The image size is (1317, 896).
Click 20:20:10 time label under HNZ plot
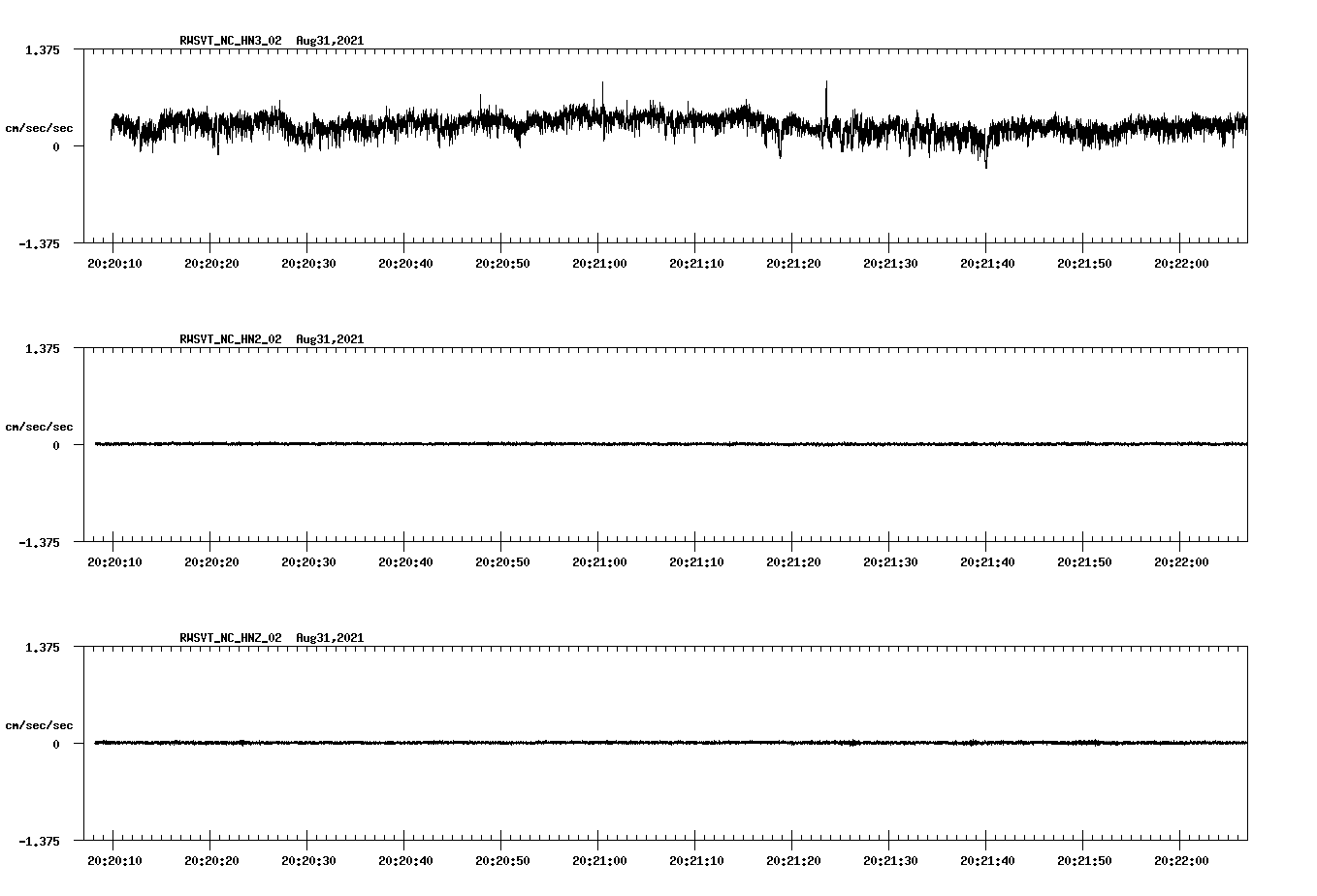114,860
